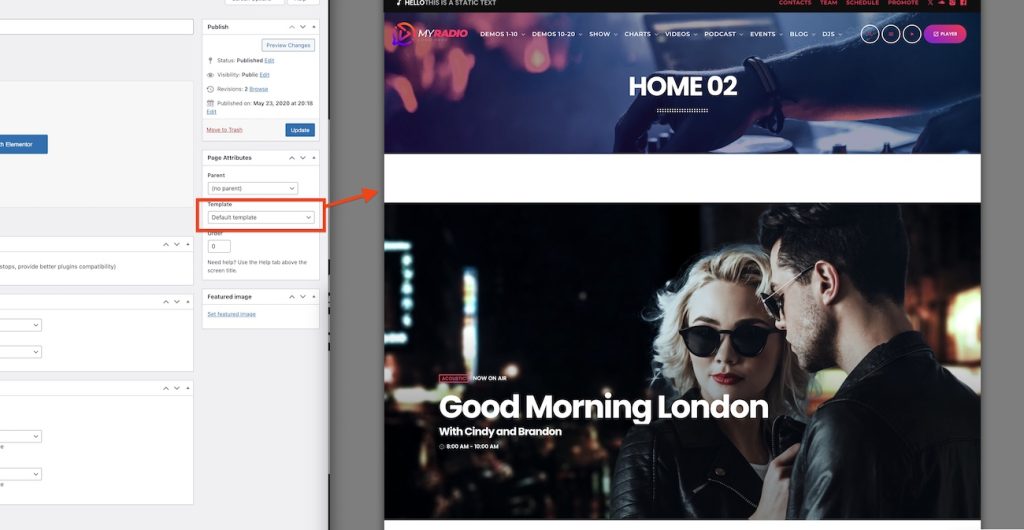This screenshot has width=1024, height=530.
Task: Click the Instagram icon in top bar
Action: pyautogui.click(x=953, y=3)
